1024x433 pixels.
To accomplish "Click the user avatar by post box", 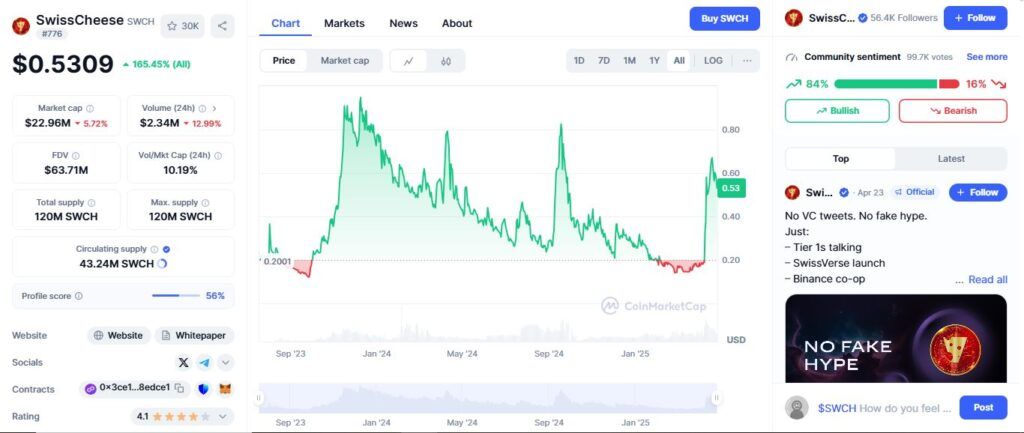I will pyautogui.click(x=797, y=408).
